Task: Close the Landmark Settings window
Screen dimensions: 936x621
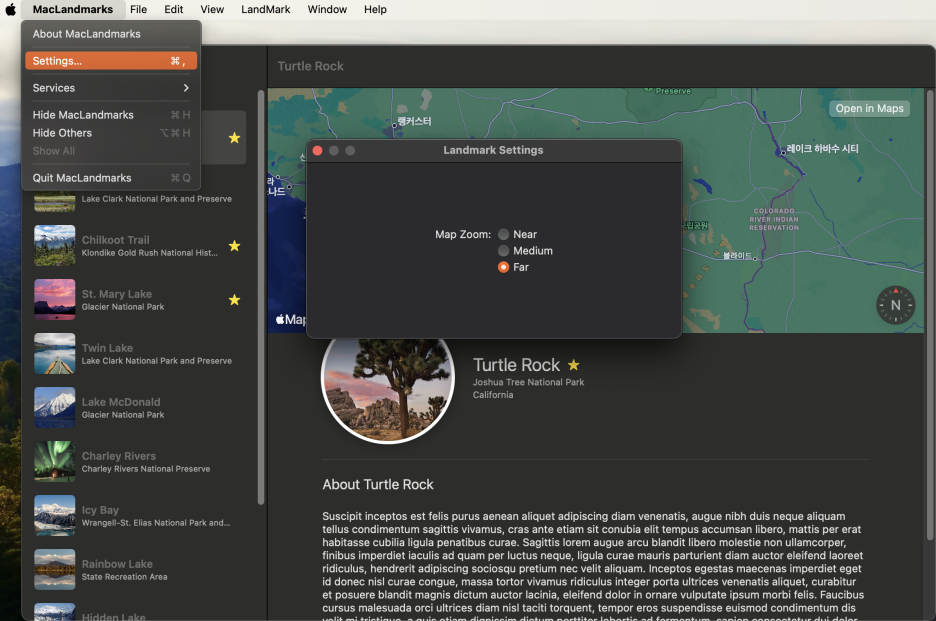Action: [x=318, y=150]
